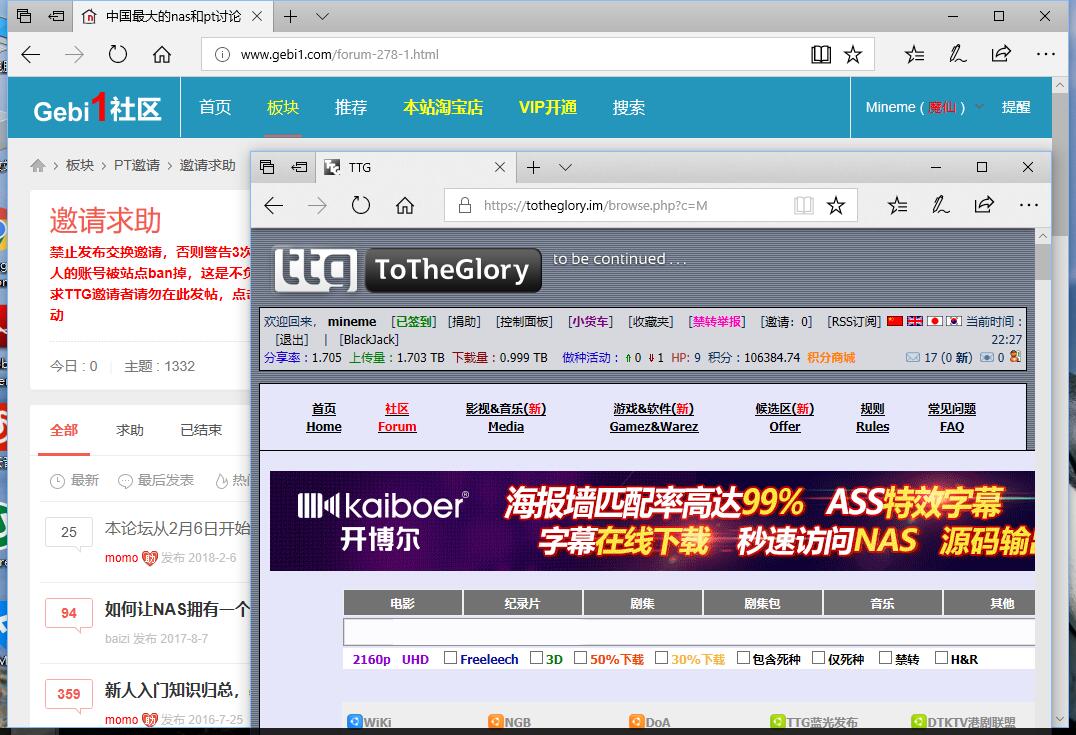This screenshot has width=1076, height=735.
Task: Go to home in TTG browser window
Action: point(405,205)
